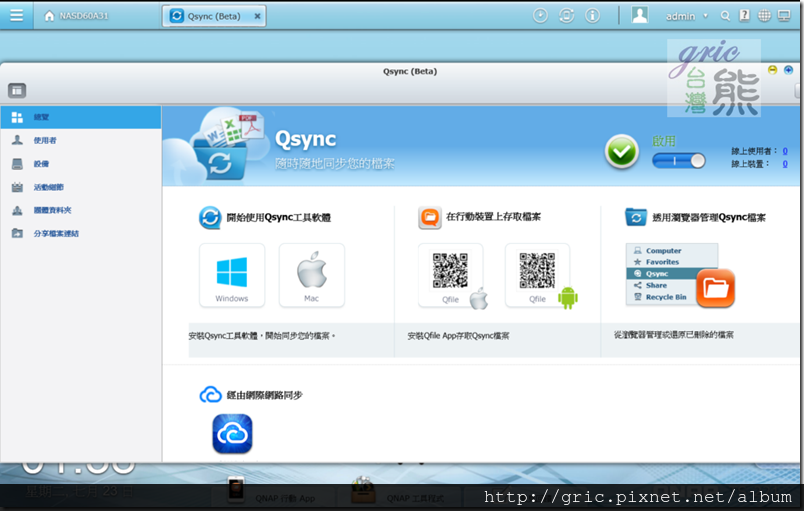
Task: Click the 線上使用者 count link
Action: 785,151
